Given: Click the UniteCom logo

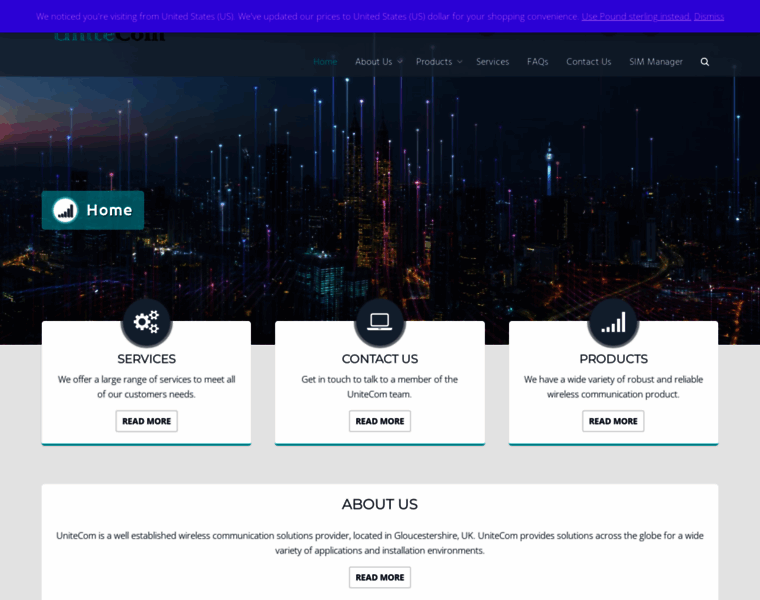Looking at the screenshot, I should pos(110,38).
